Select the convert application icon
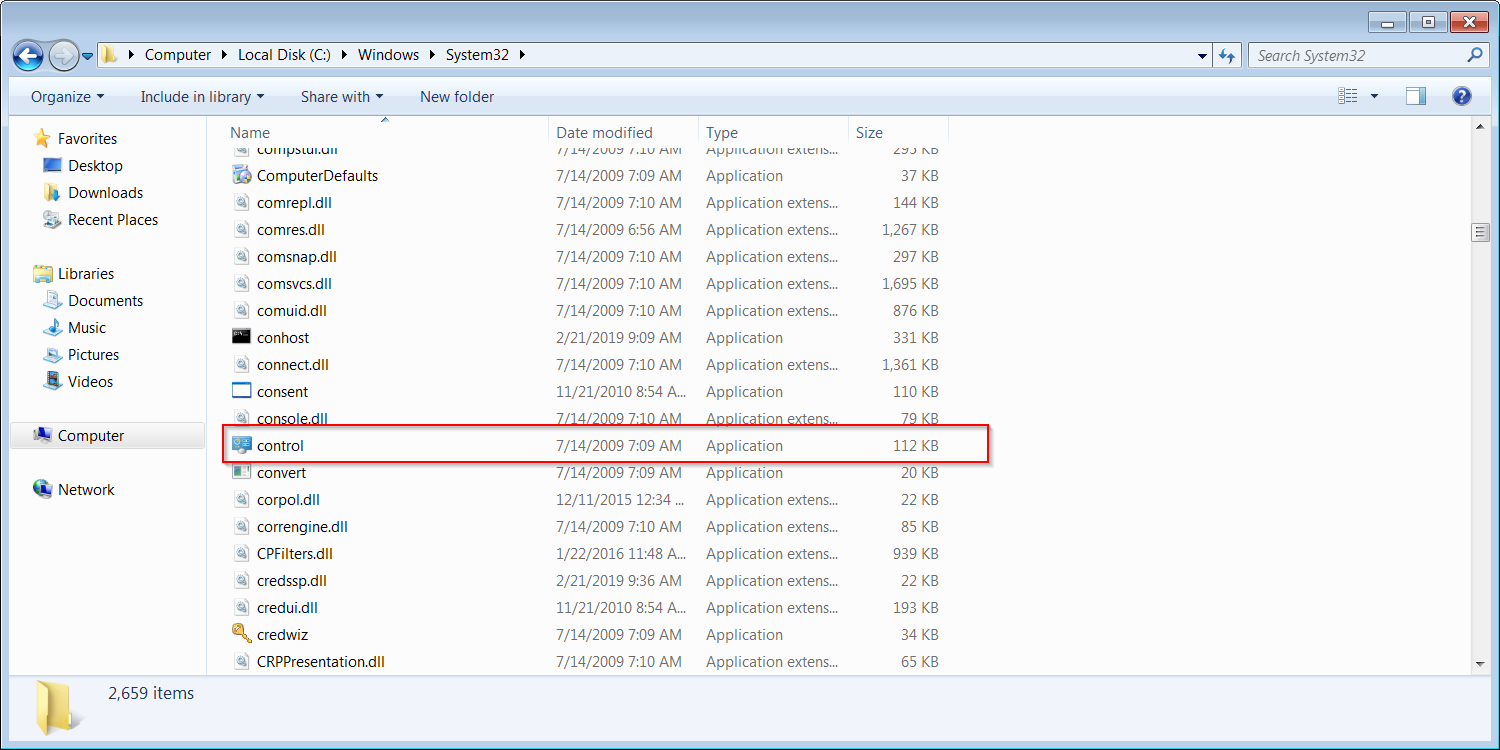The height and width of the screenshot is (750, 1500). coord(241,472)
